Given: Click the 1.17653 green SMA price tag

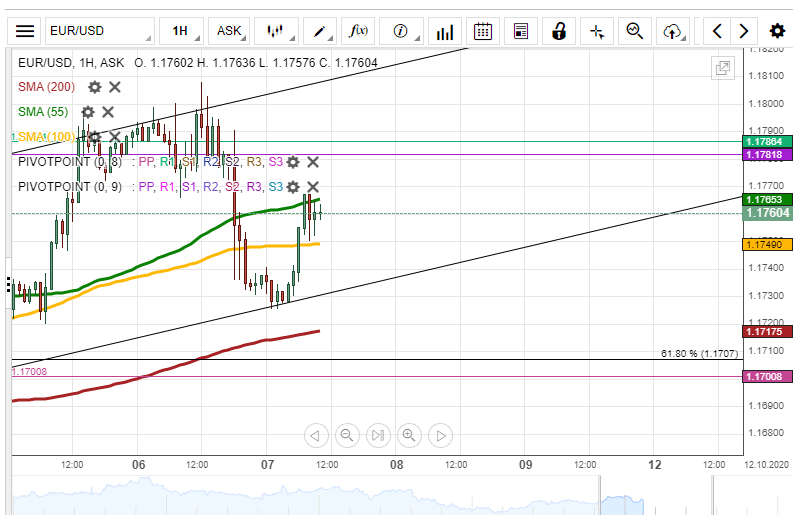Looking at the screenshot, I should (x=767, y=200).
